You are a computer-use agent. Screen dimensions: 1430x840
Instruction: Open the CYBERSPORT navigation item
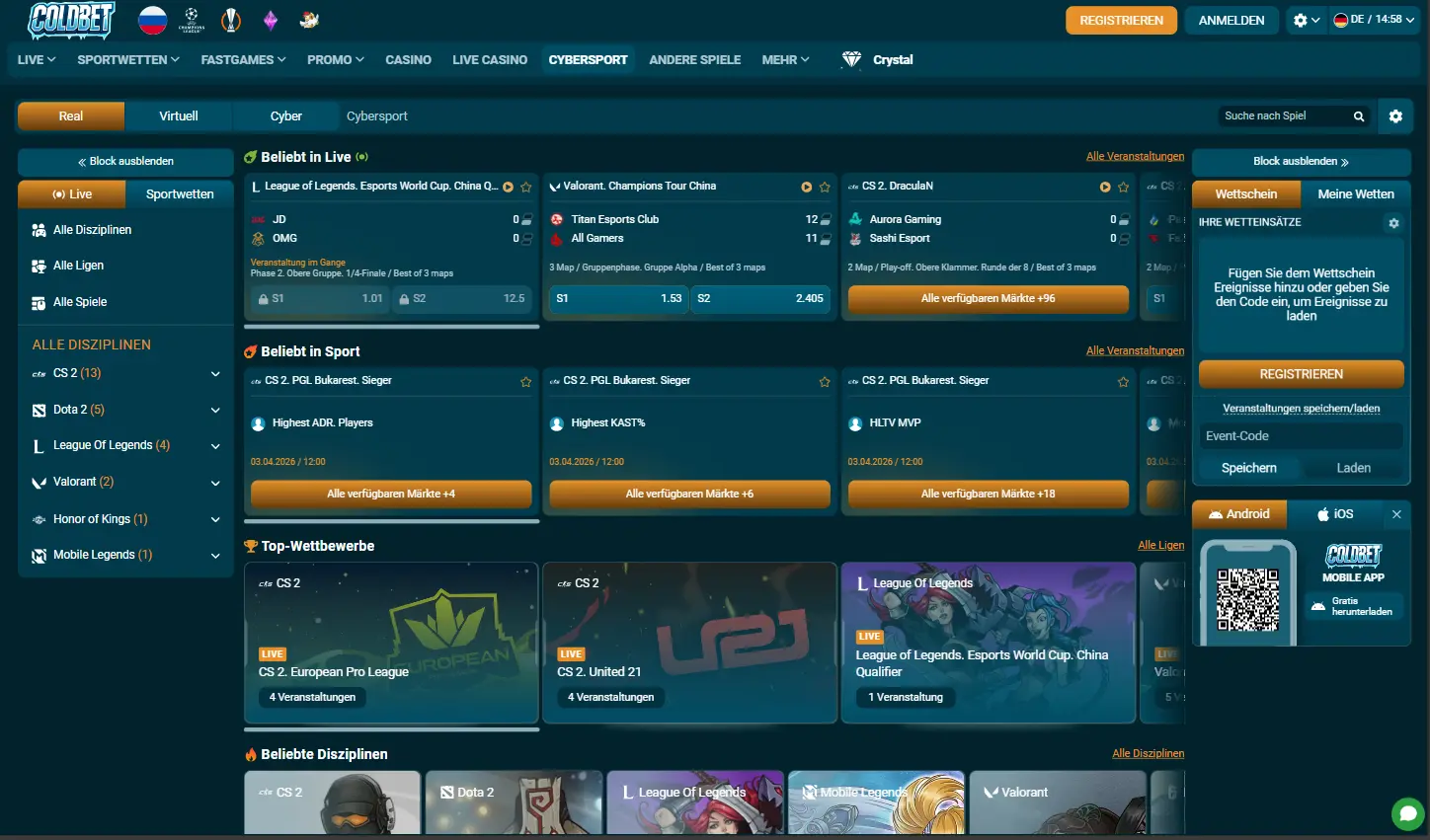point(589,59)
